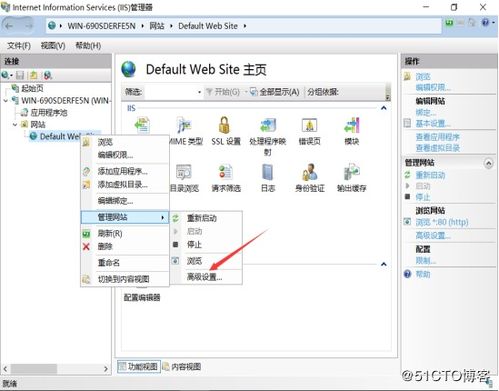Switch to the 内容视图 tab

(x=182, y=367)
